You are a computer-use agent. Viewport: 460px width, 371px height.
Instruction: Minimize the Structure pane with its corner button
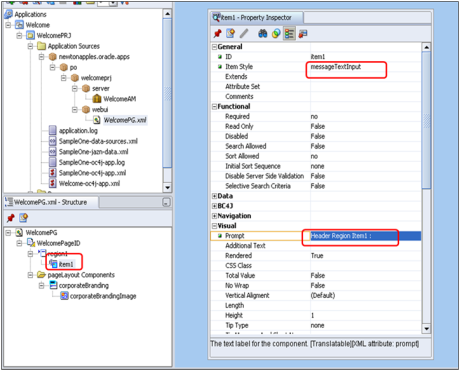[166, 202]
